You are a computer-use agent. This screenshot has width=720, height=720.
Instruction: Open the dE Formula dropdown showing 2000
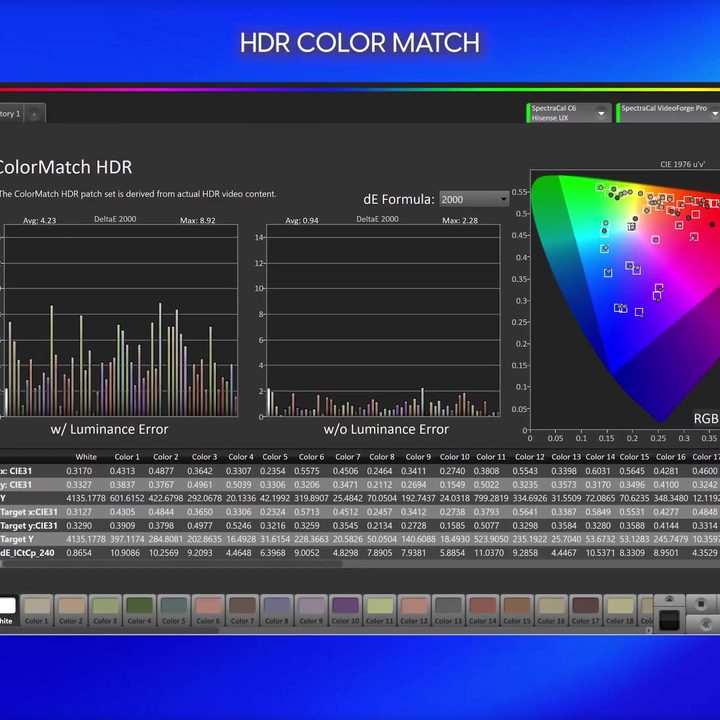[474, 199]
